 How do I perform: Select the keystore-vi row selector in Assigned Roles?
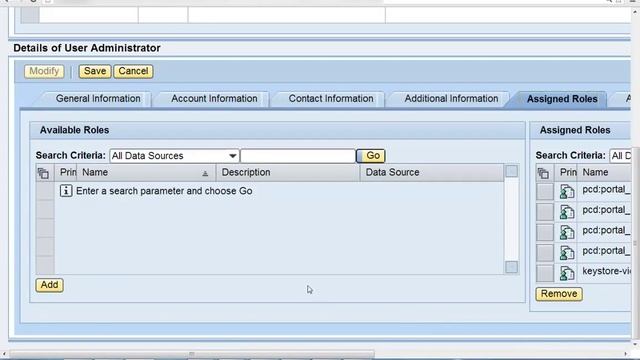pyautogui.click(x=545, y=273)
